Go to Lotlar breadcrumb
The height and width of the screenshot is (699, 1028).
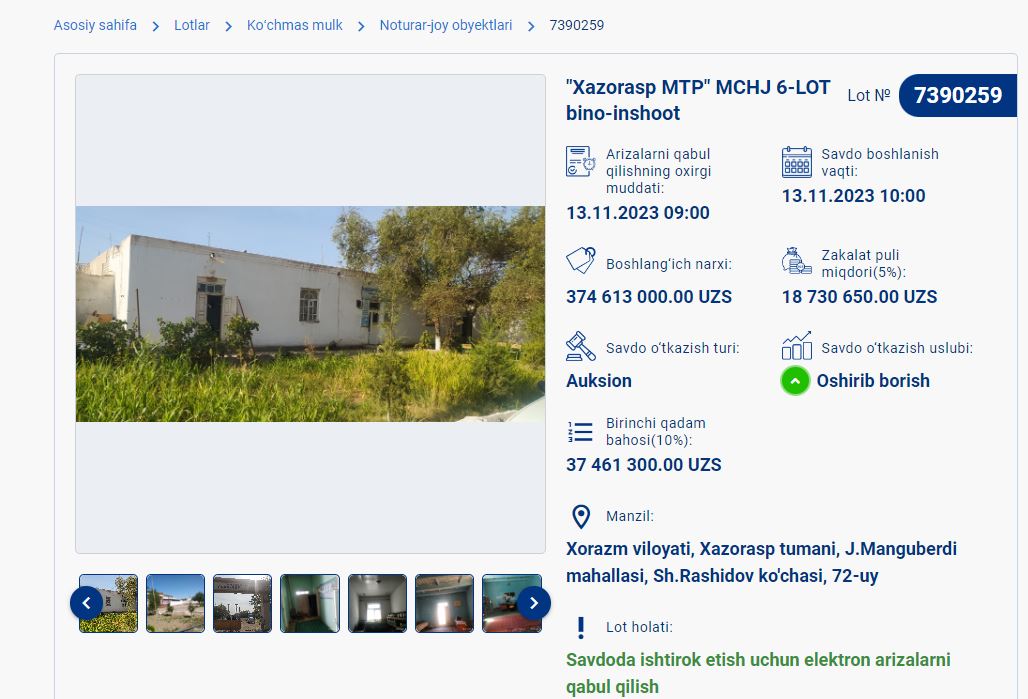[x=191, y=26]
